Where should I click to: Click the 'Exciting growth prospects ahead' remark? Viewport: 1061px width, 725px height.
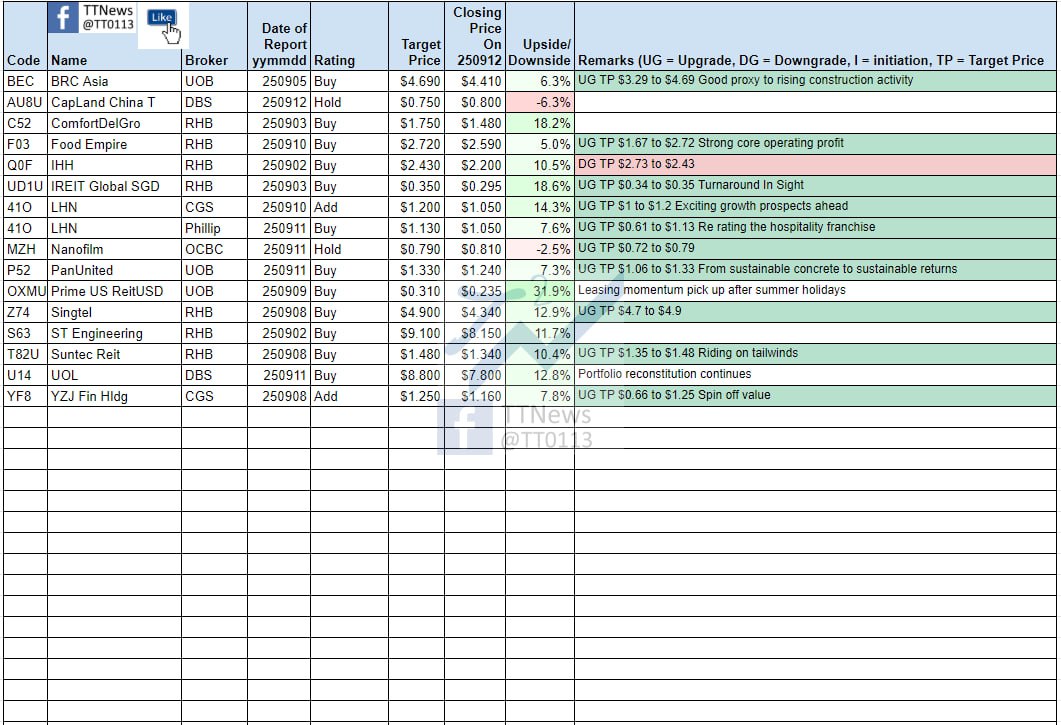pyautogui.click(x=761, y=206)
